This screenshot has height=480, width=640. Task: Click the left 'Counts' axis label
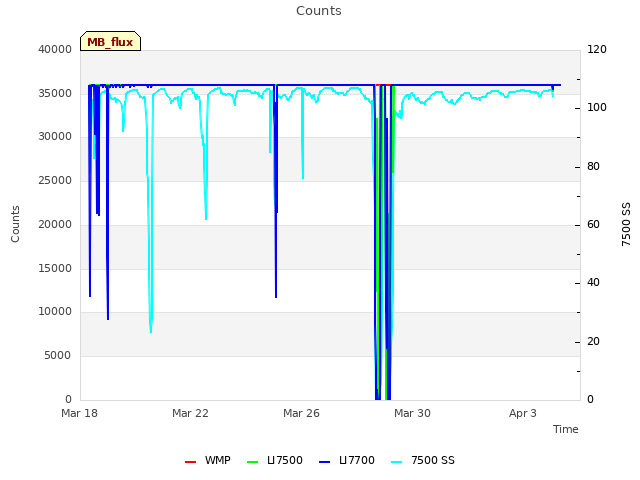tap(15, 224)
